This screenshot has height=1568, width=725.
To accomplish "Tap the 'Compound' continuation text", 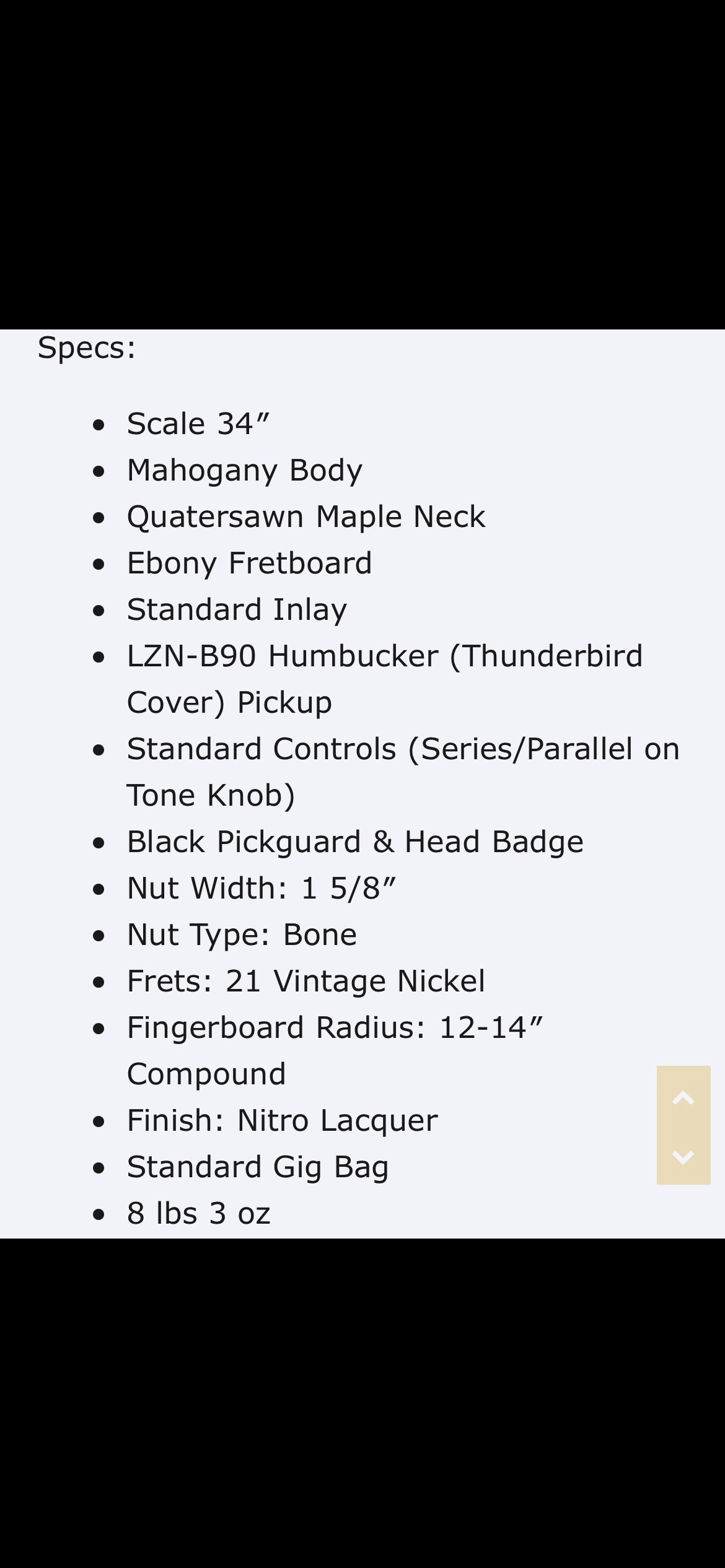I will click(206, 1074).
